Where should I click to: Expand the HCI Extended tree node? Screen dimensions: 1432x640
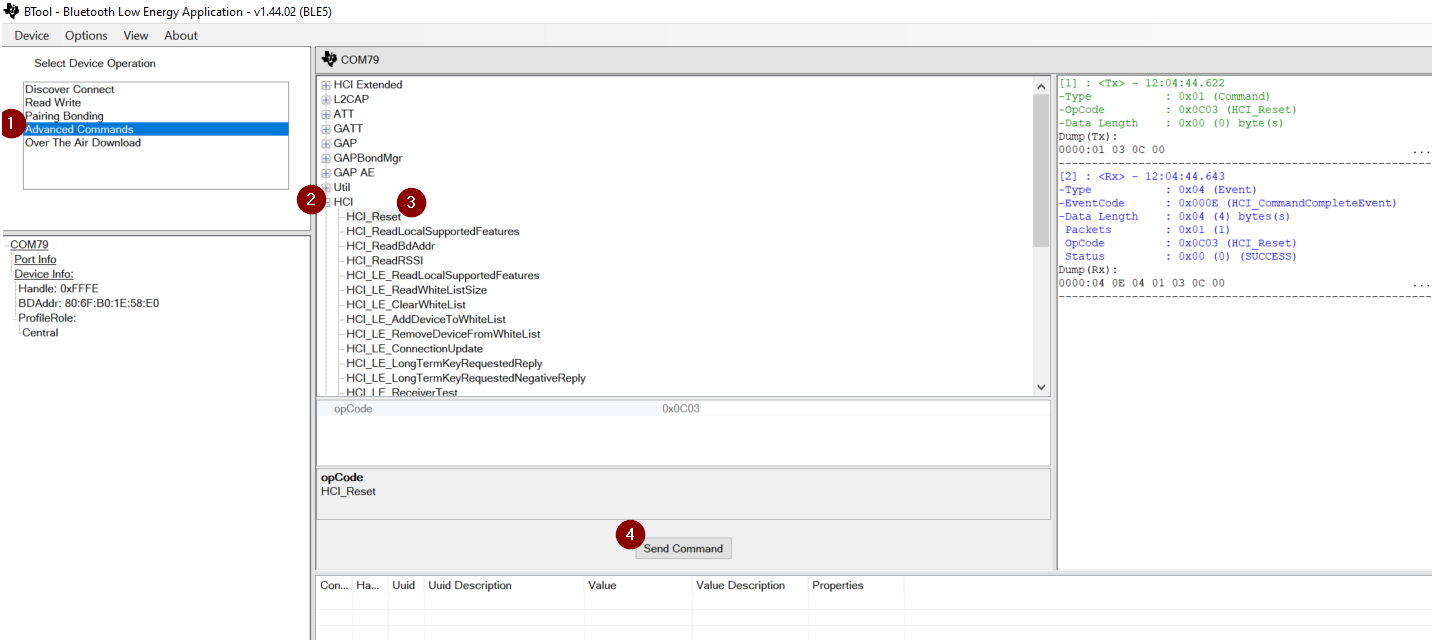326,85
